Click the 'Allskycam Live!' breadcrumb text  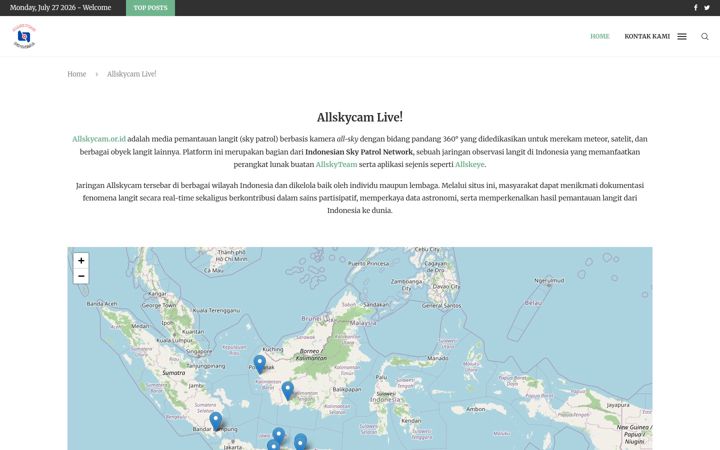pyautogui.click(x=132, y=74)
